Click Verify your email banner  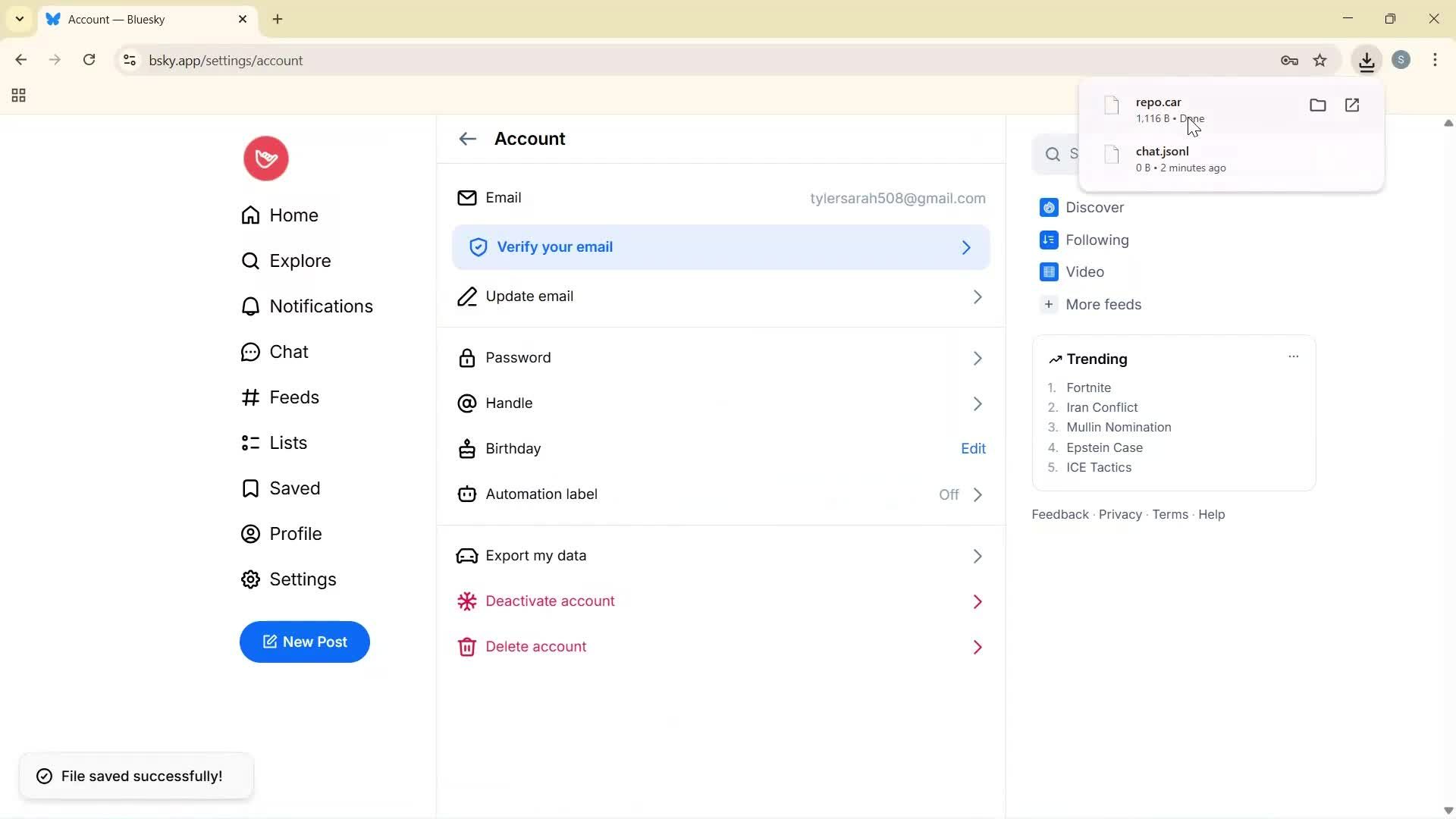(x=720, y=247)
